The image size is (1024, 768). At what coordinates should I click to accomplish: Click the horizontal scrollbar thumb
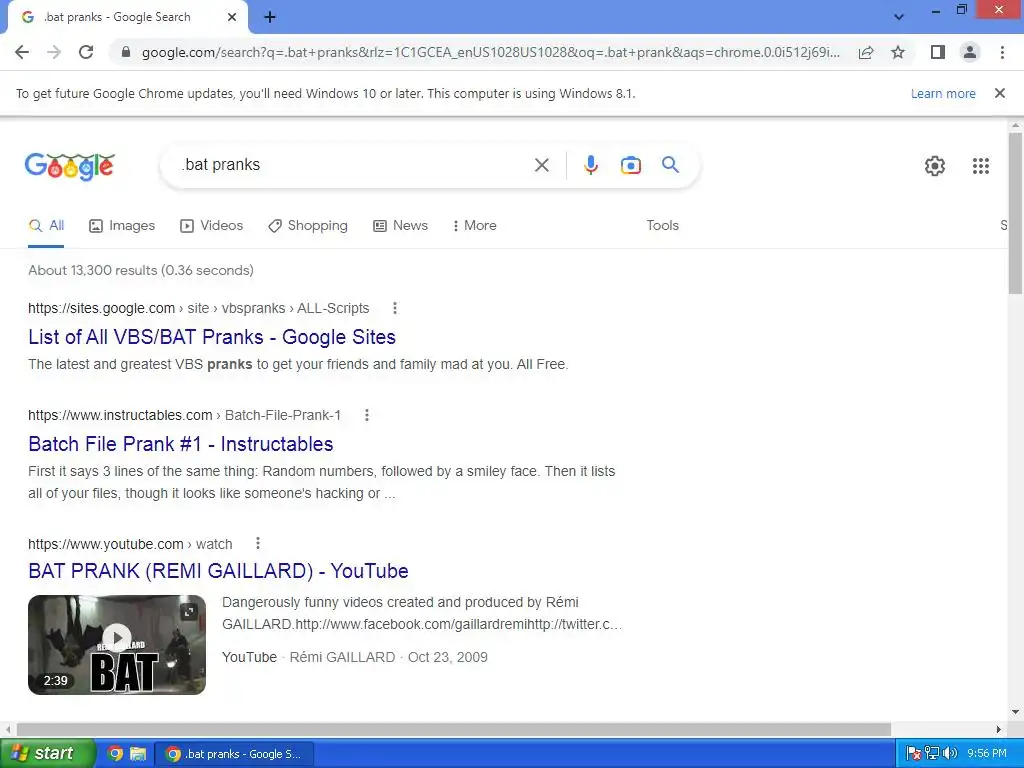click(454, 729)
